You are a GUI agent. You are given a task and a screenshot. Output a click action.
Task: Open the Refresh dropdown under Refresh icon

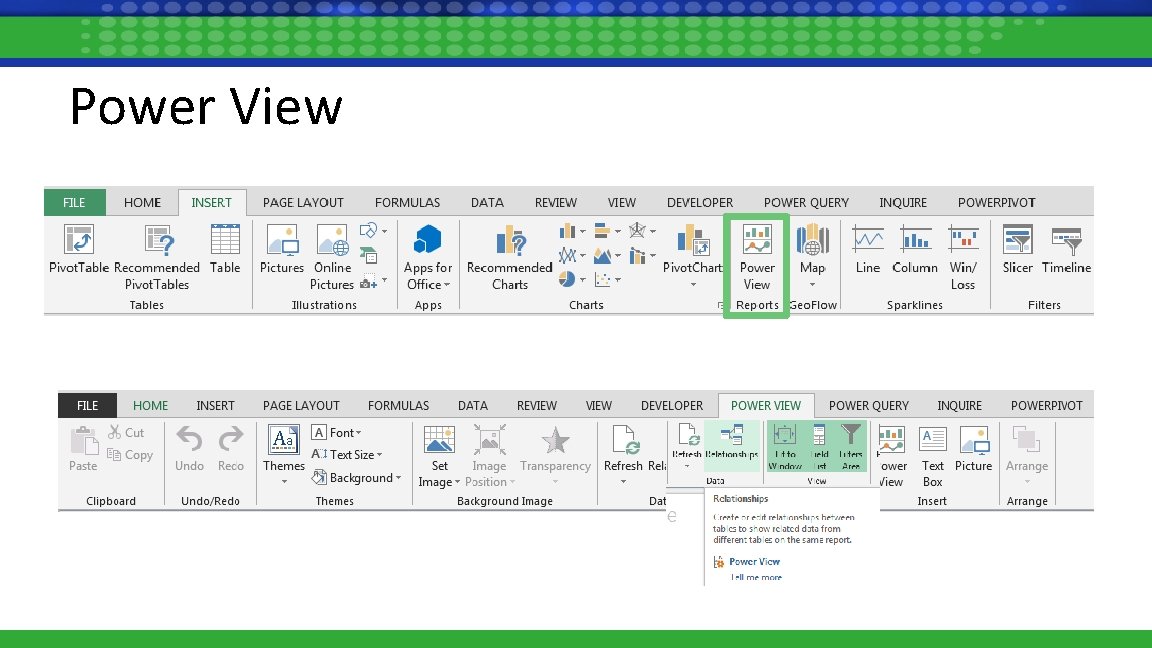[623, 482]
